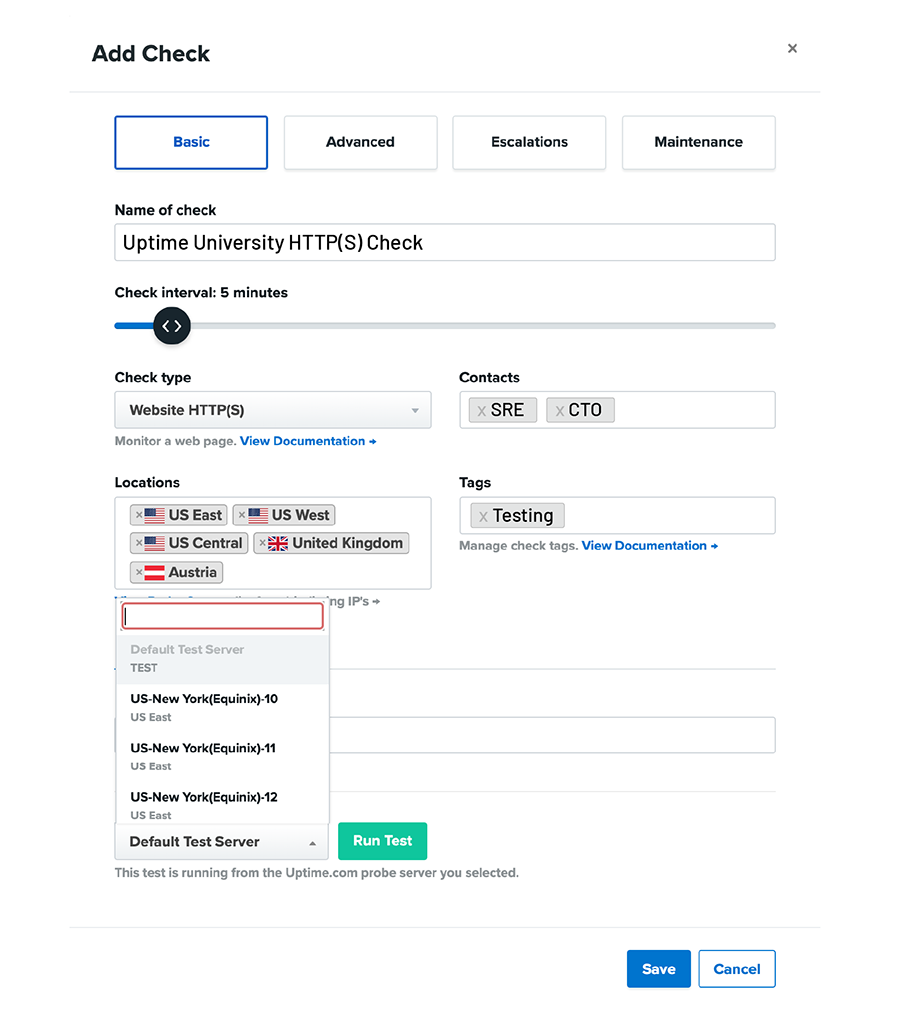The width and height of the screenshot is (900, 1020).
Task: Click the slider track right of handle
Action: pyautogui.click(x=483, y=325)
